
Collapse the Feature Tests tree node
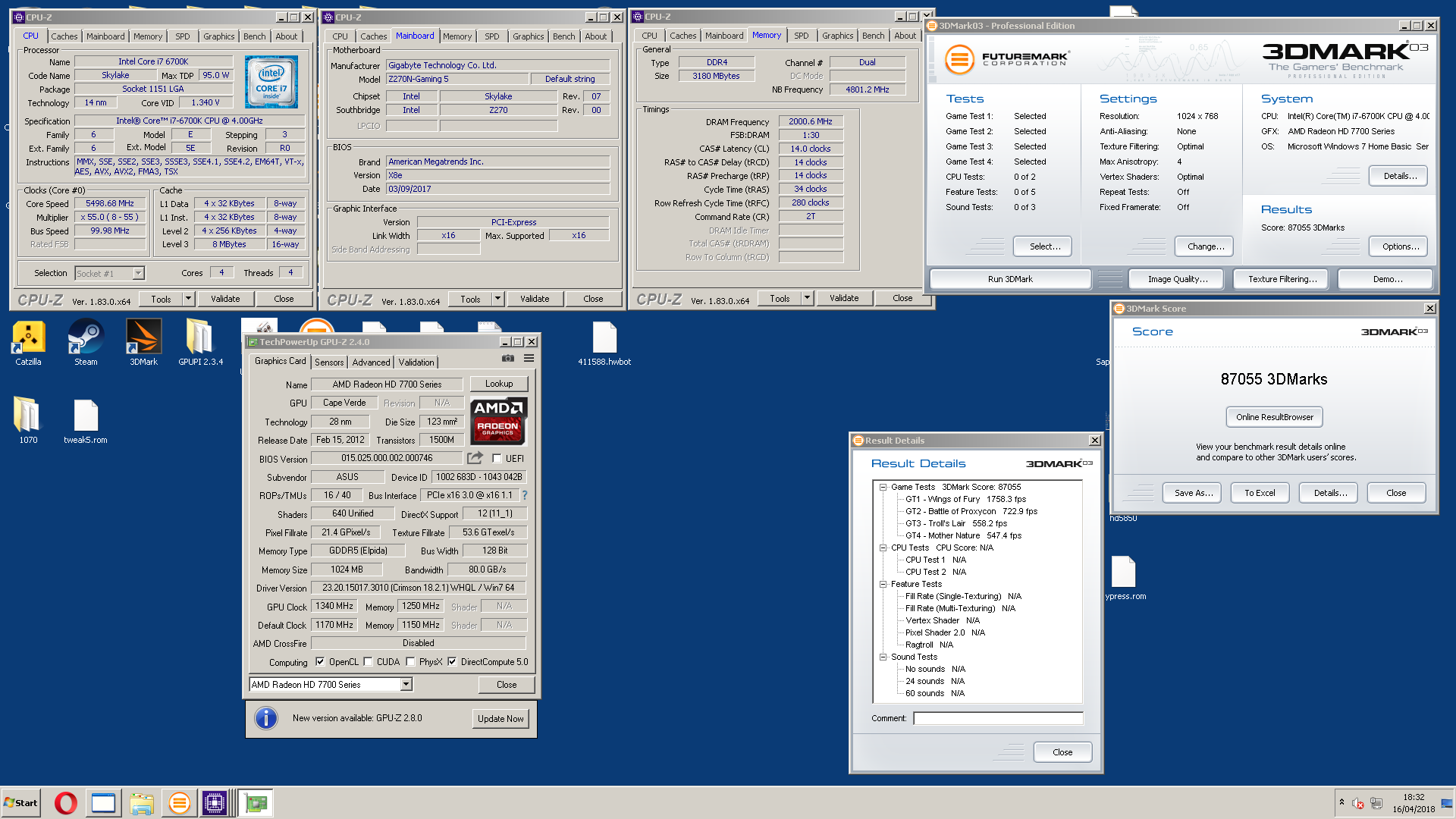(x=883, y=584)
